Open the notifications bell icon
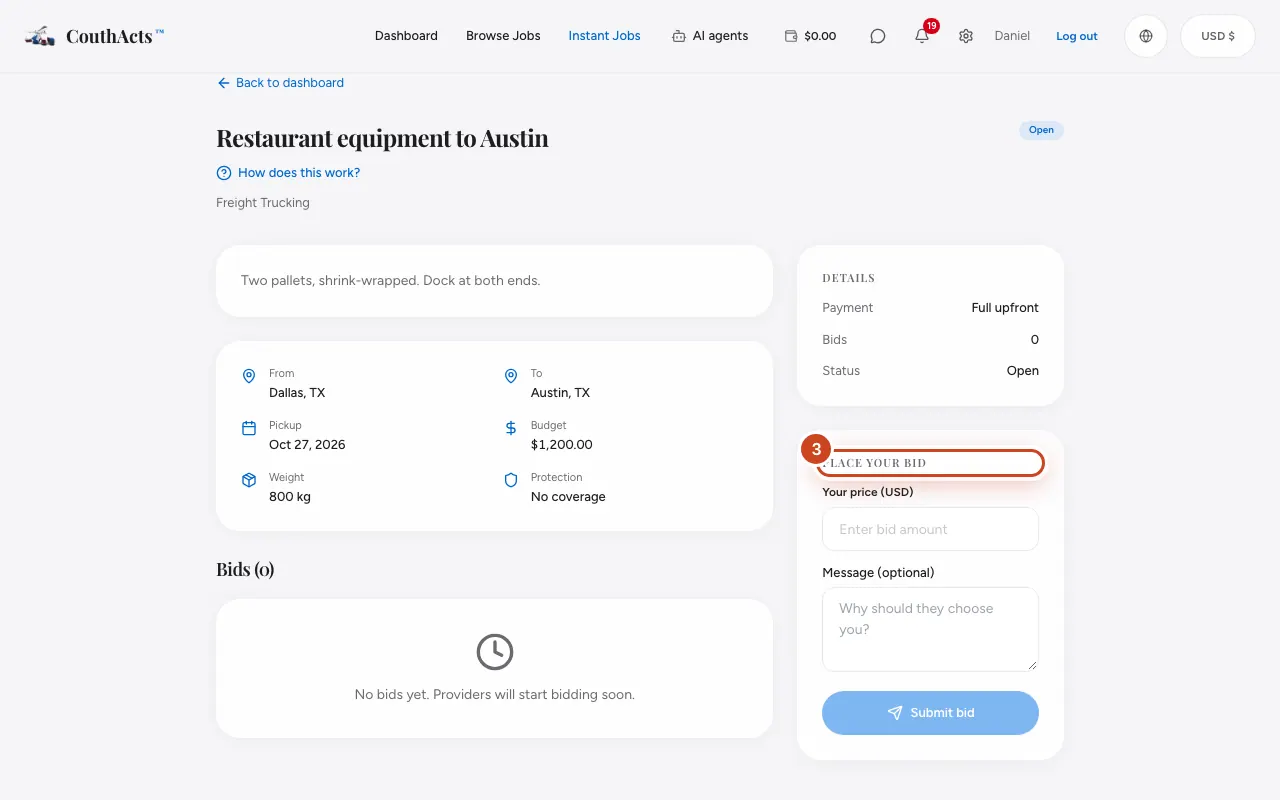1280x800 pixels. 922,36
